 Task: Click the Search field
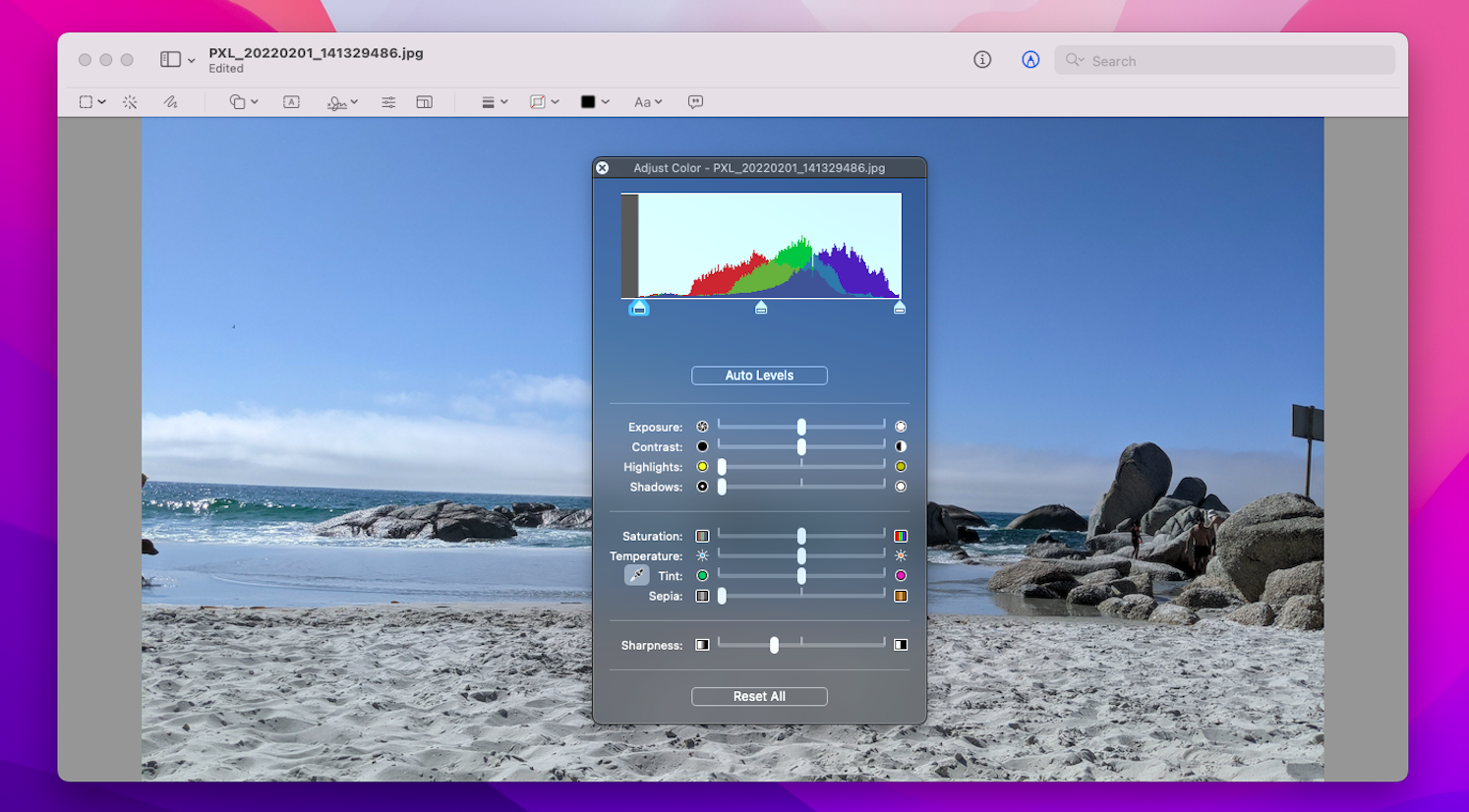click(x=1224, y=60)
